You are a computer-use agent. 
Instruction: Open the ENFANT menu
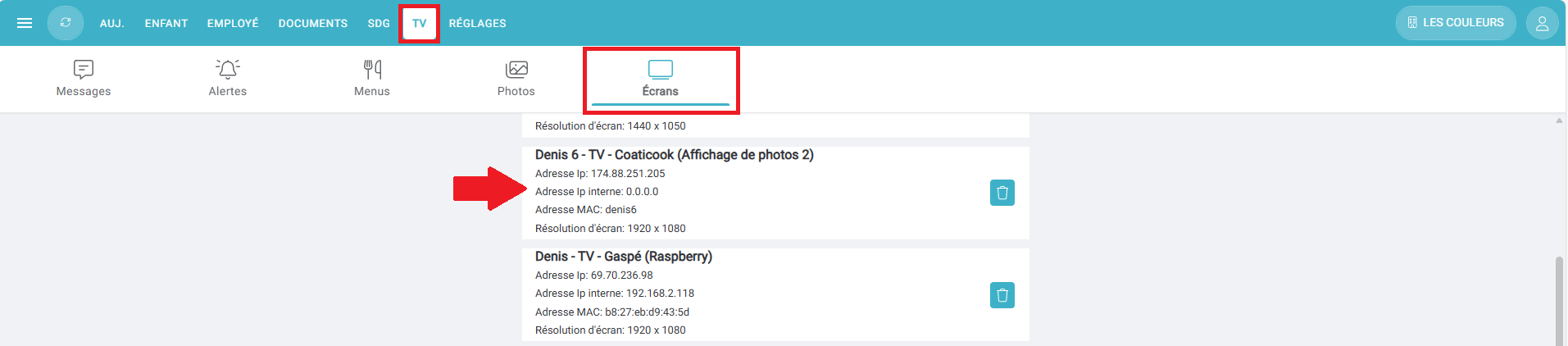[x=166, y=23]
